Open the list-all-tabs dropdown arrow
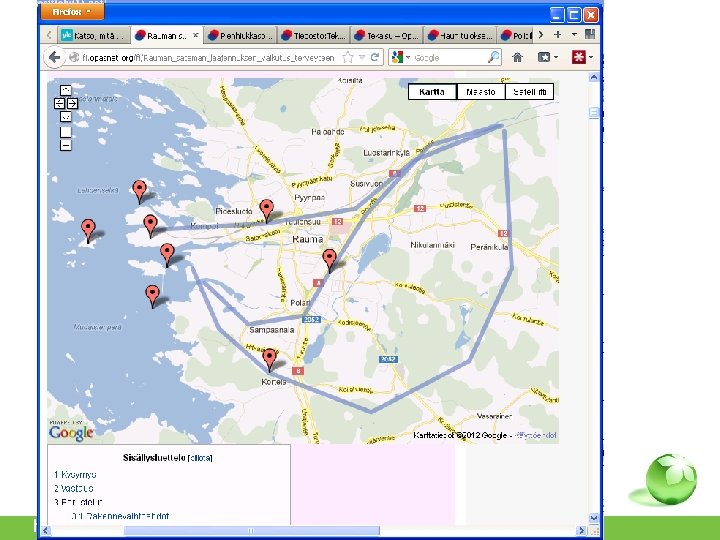 click(574, 34)
